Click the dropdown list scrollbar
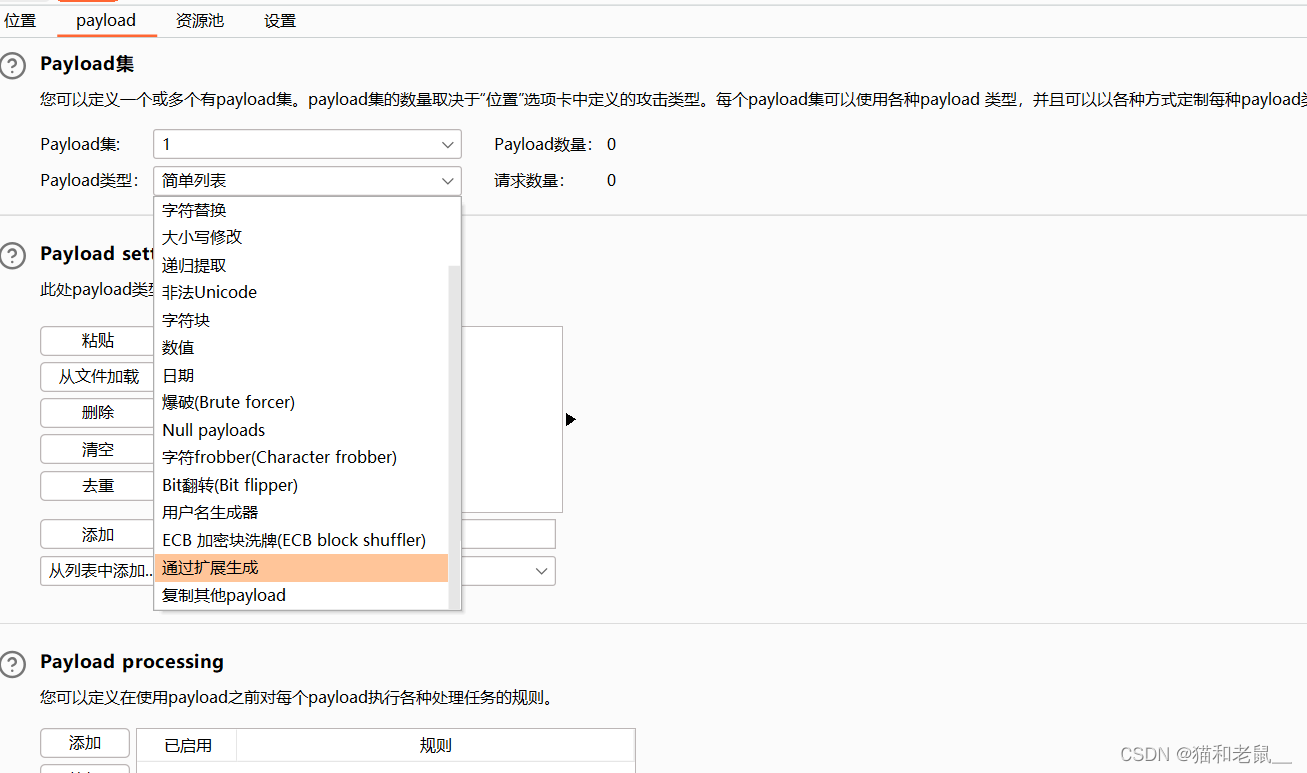 pos(454,437)
